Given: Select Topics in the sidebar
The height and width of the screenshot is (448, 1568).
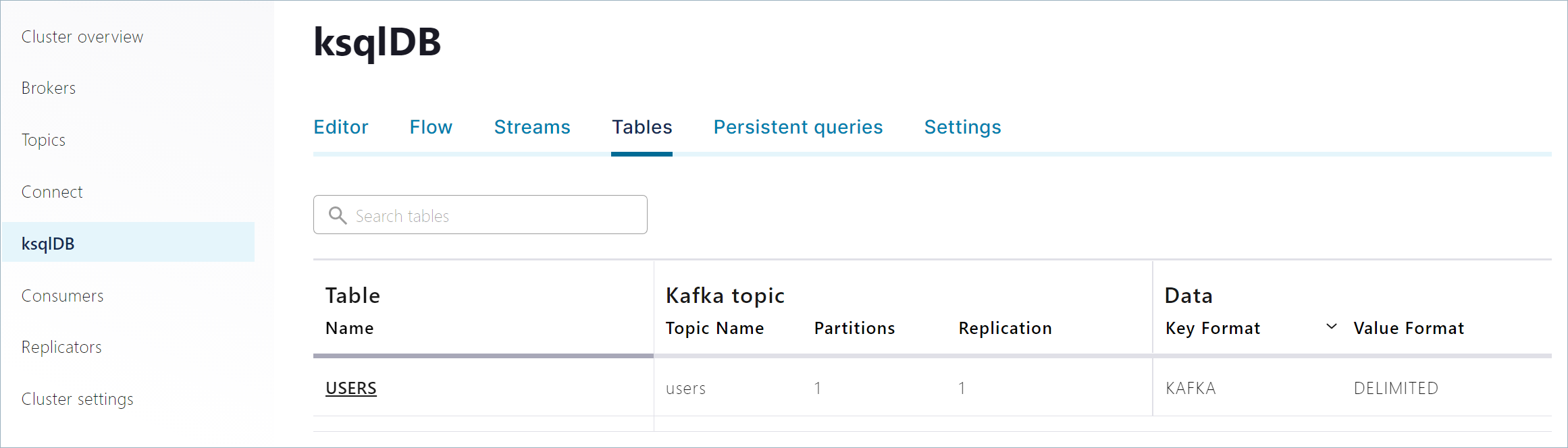Looking at the screenshot, I should point(43,140).
